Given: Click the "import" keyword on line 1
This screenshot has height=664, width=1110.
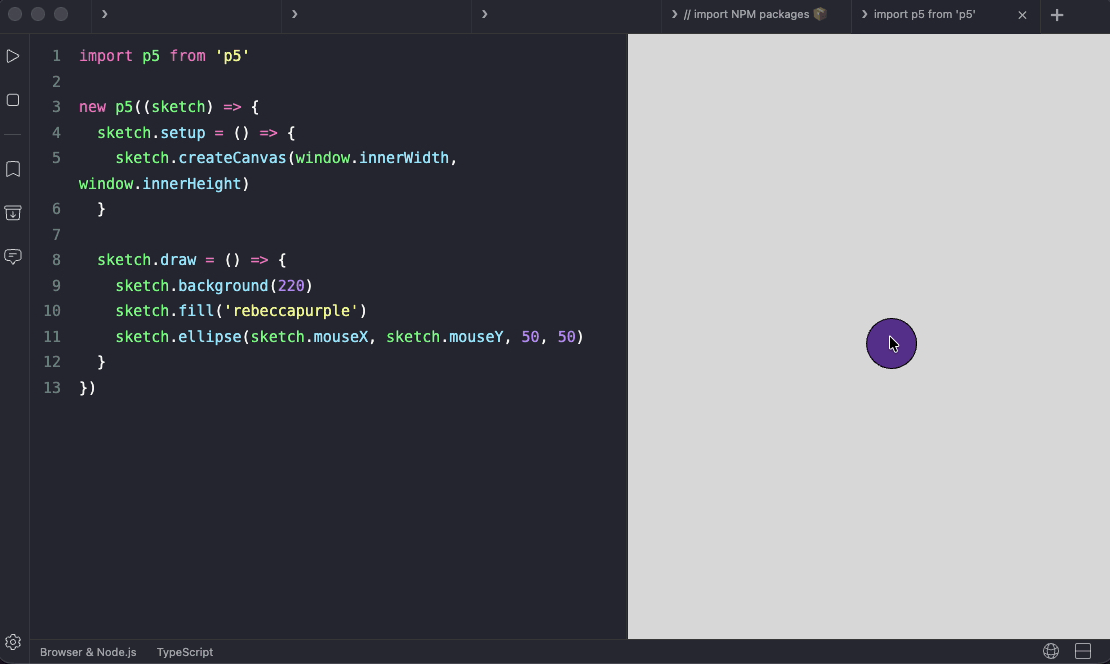Looking at the screenshot, I should [x=105, y=56].
